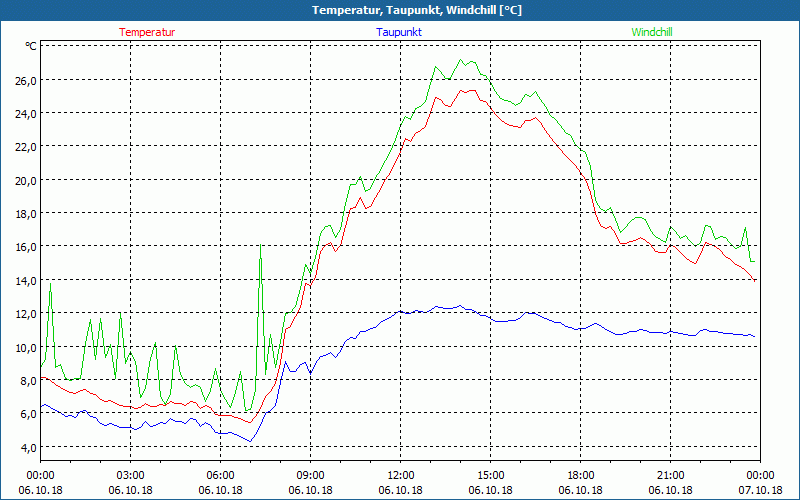Click the '24,0' y-axis value

click(x=26, y=114)
